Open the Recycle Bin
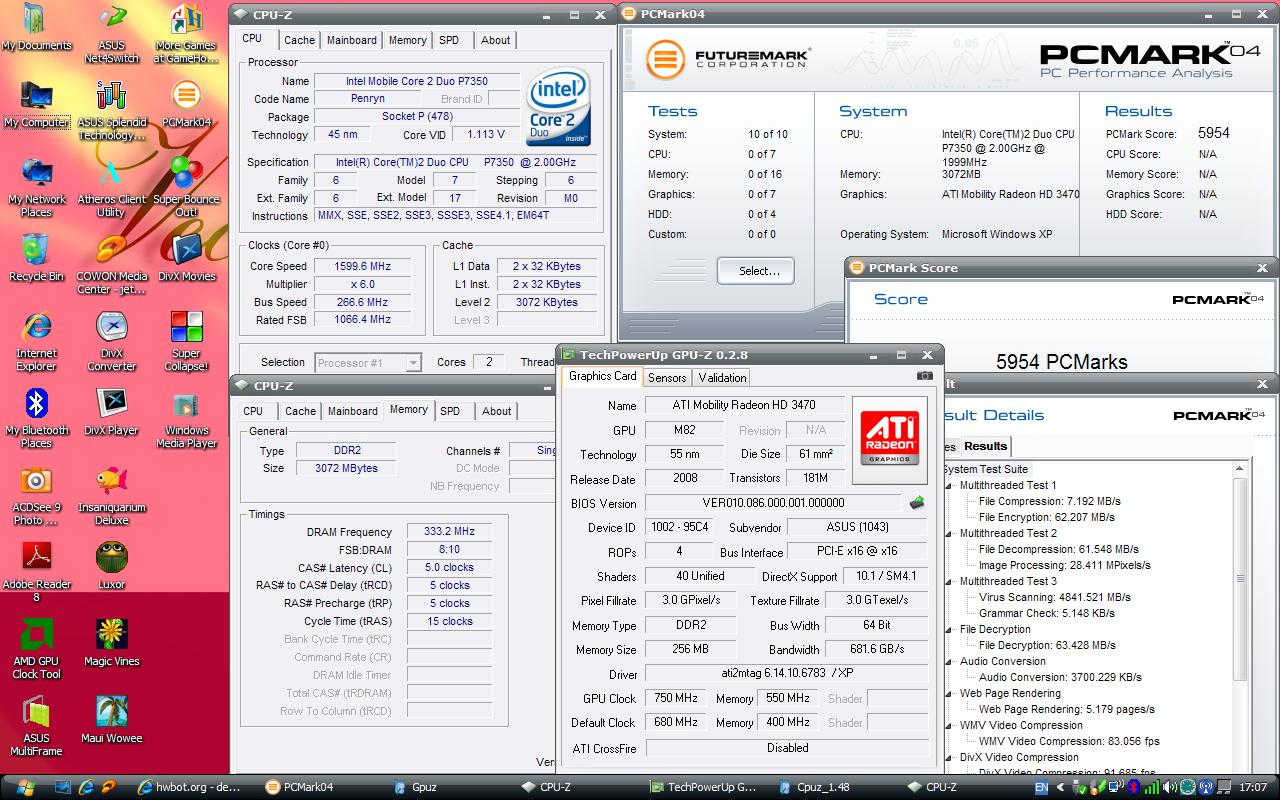The height and width of the screenshot is (800, 1280). [x=36, y=258]
